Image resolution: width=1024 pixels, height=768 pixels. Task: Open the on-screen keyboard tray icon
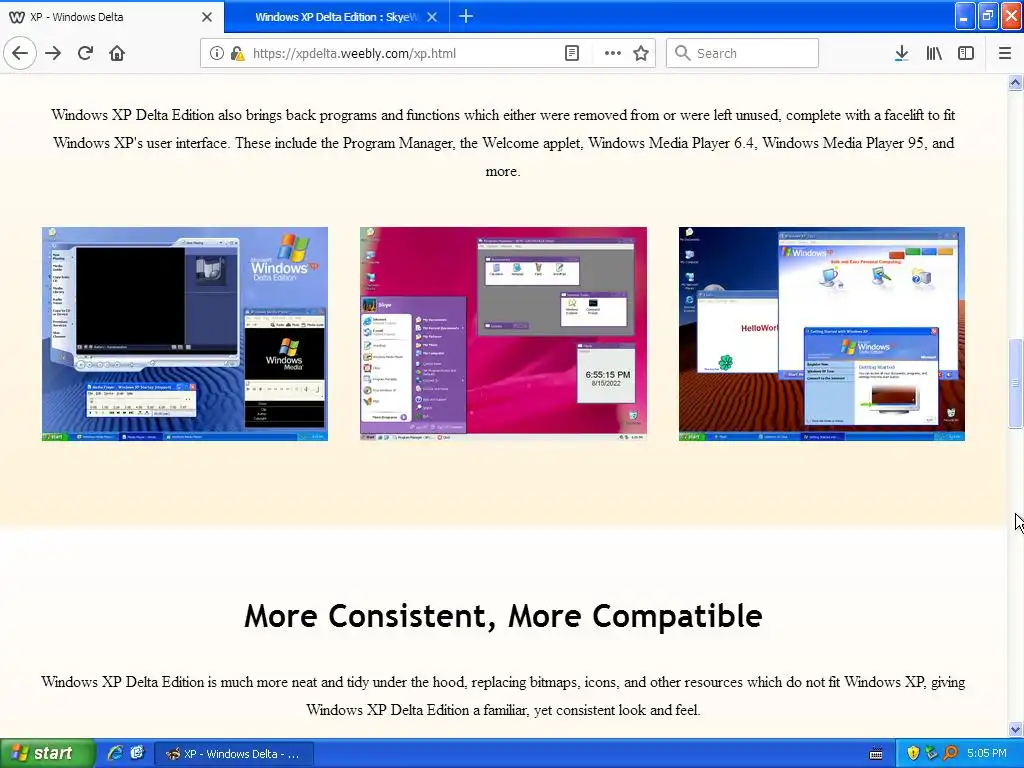tap(876, 754)
